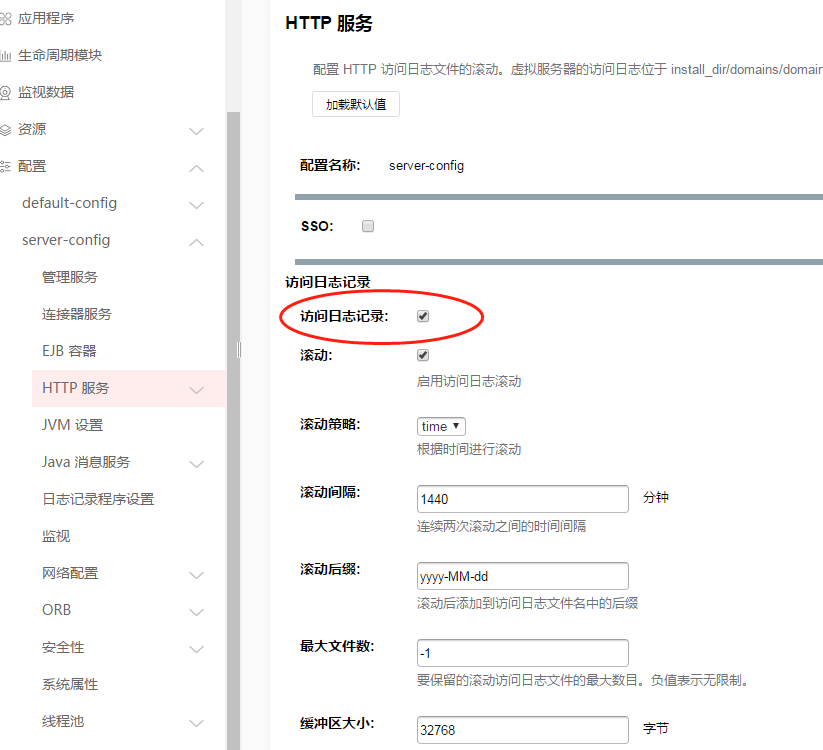Click the 配置 settings icon

tap(6, 167)
